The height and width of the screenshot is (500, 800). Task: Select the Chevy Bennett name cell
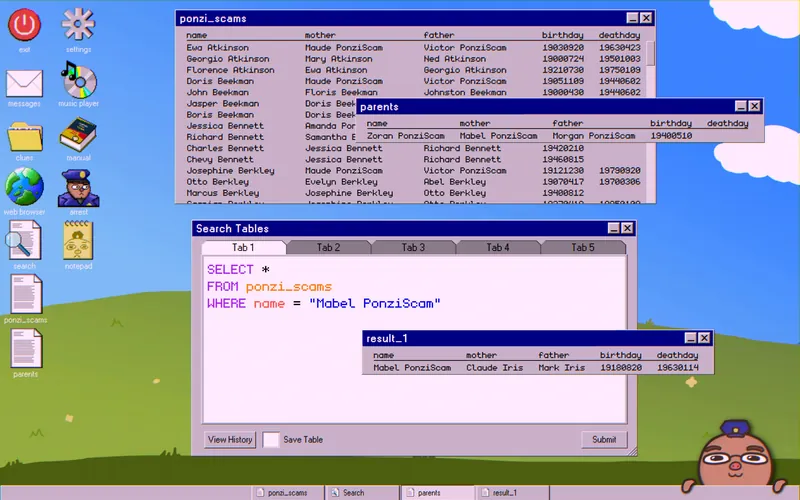tap(220, 160)
